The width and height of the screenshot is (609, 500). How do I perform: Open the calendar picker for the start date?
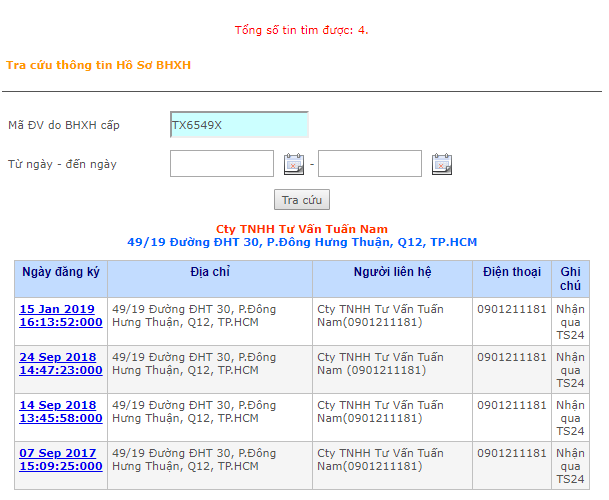tap(294, 164)
